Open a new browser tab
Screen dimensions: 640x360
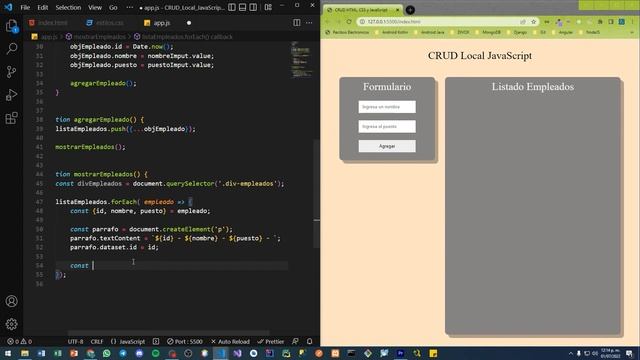pyautogui.click(x=410, y=10)
